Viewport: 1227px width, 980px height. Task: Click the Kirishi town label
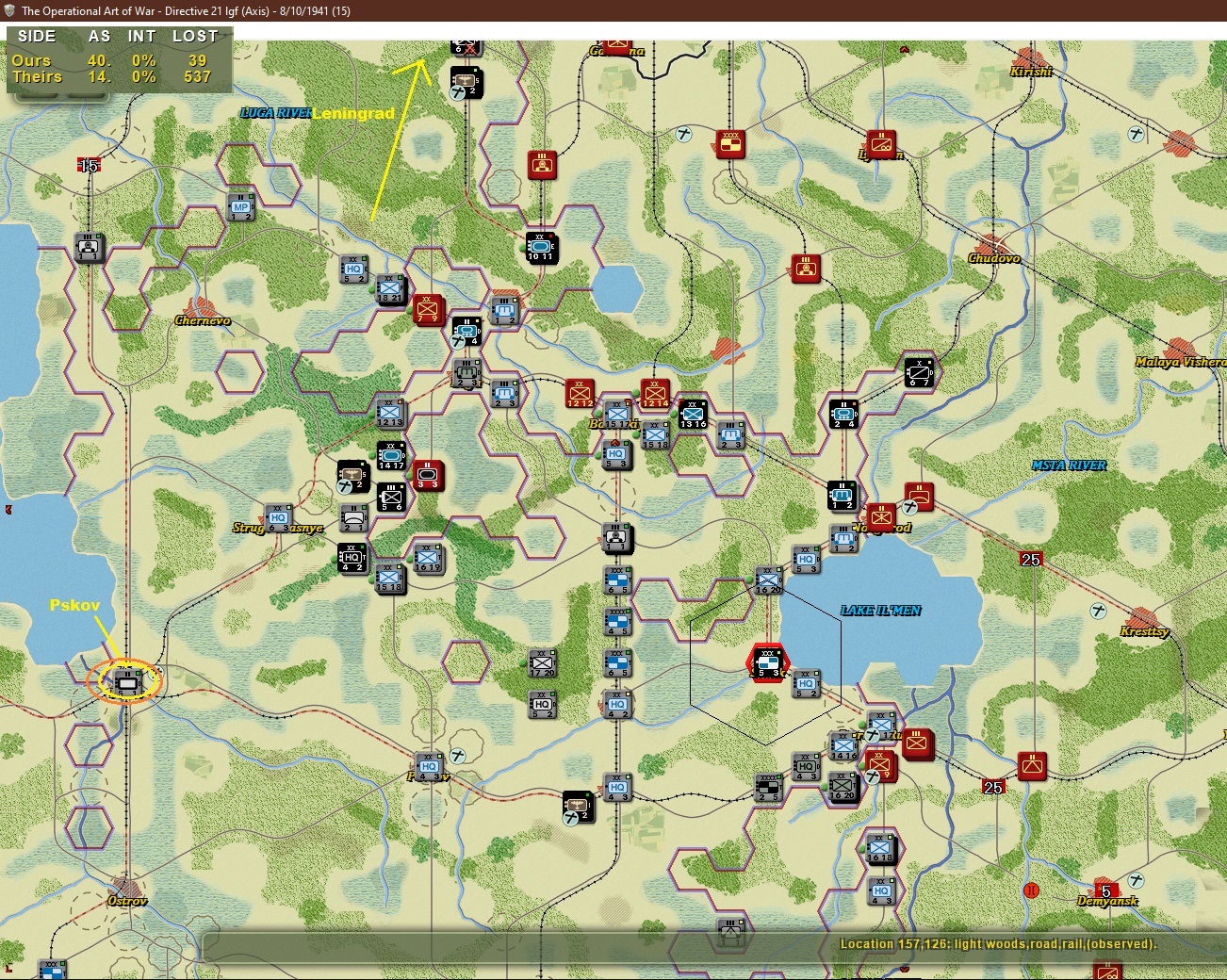tap(1031, 72)
